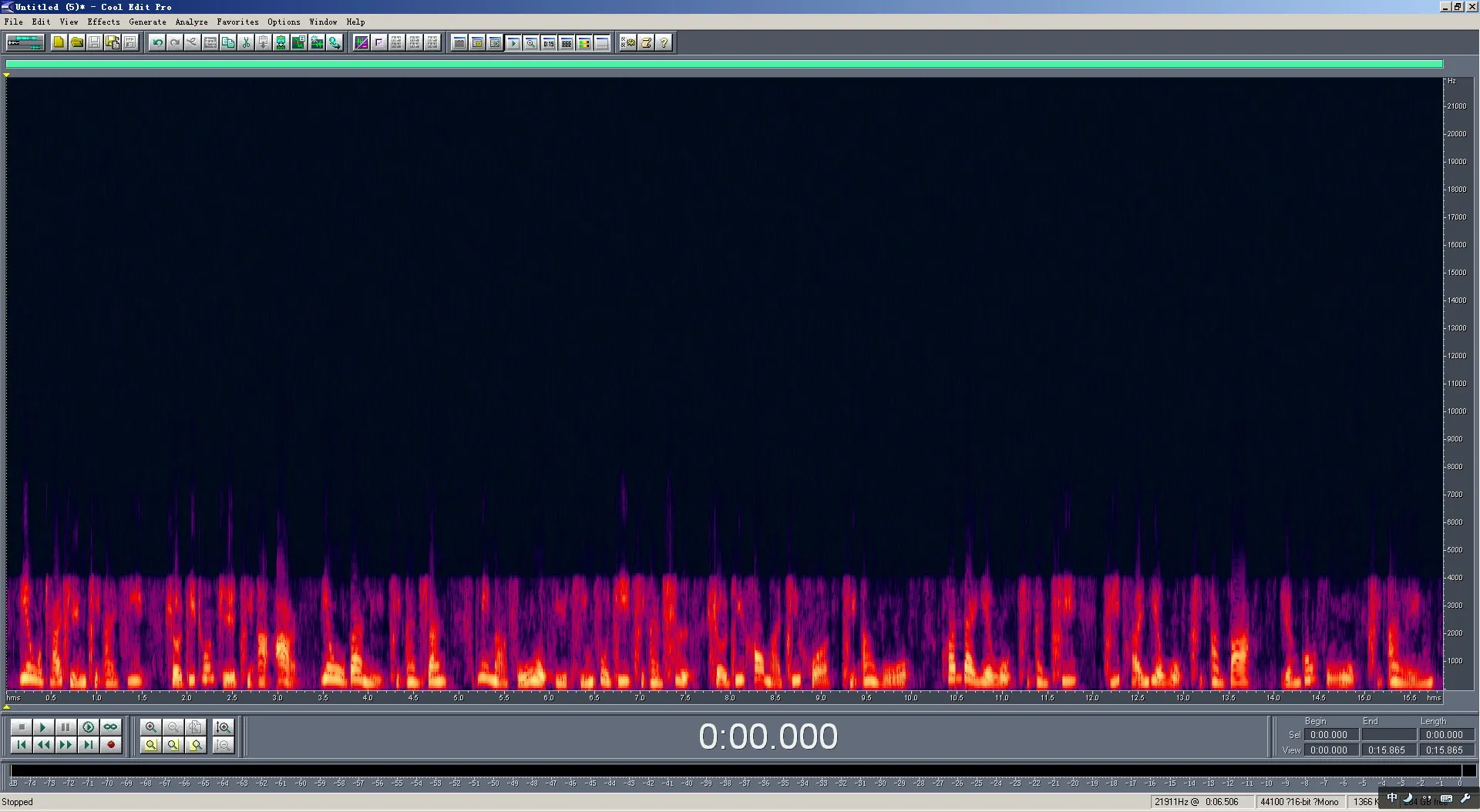Click the help question mark icon
The image size is (1480, 812).
[x=664, y=42]
